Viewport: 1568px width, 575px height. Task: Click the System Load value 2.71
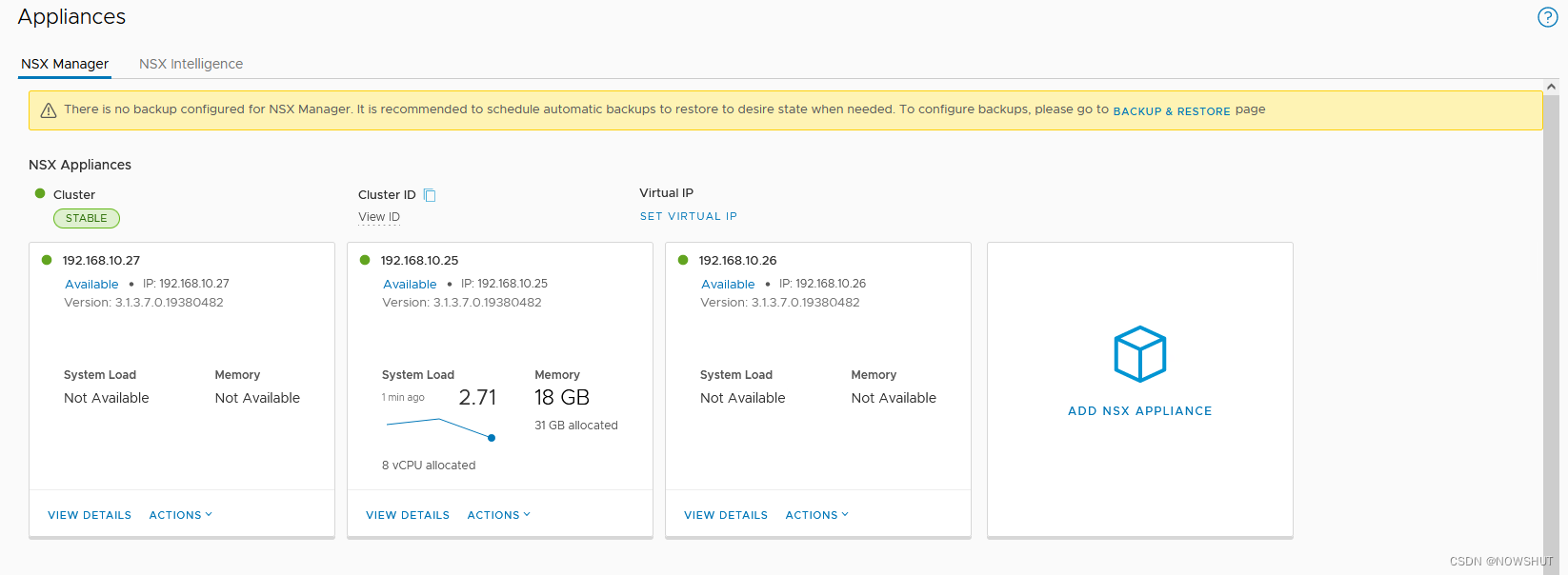tap(477, 398)
